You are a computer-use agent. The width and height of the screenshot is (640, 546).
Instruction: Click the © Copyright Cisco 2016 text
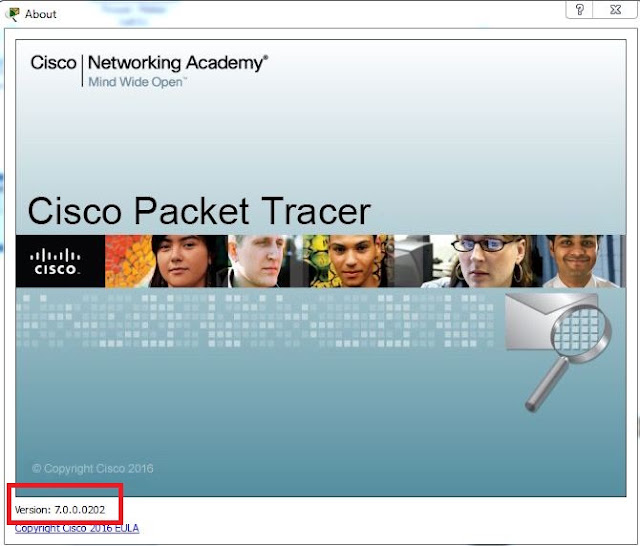93,468
